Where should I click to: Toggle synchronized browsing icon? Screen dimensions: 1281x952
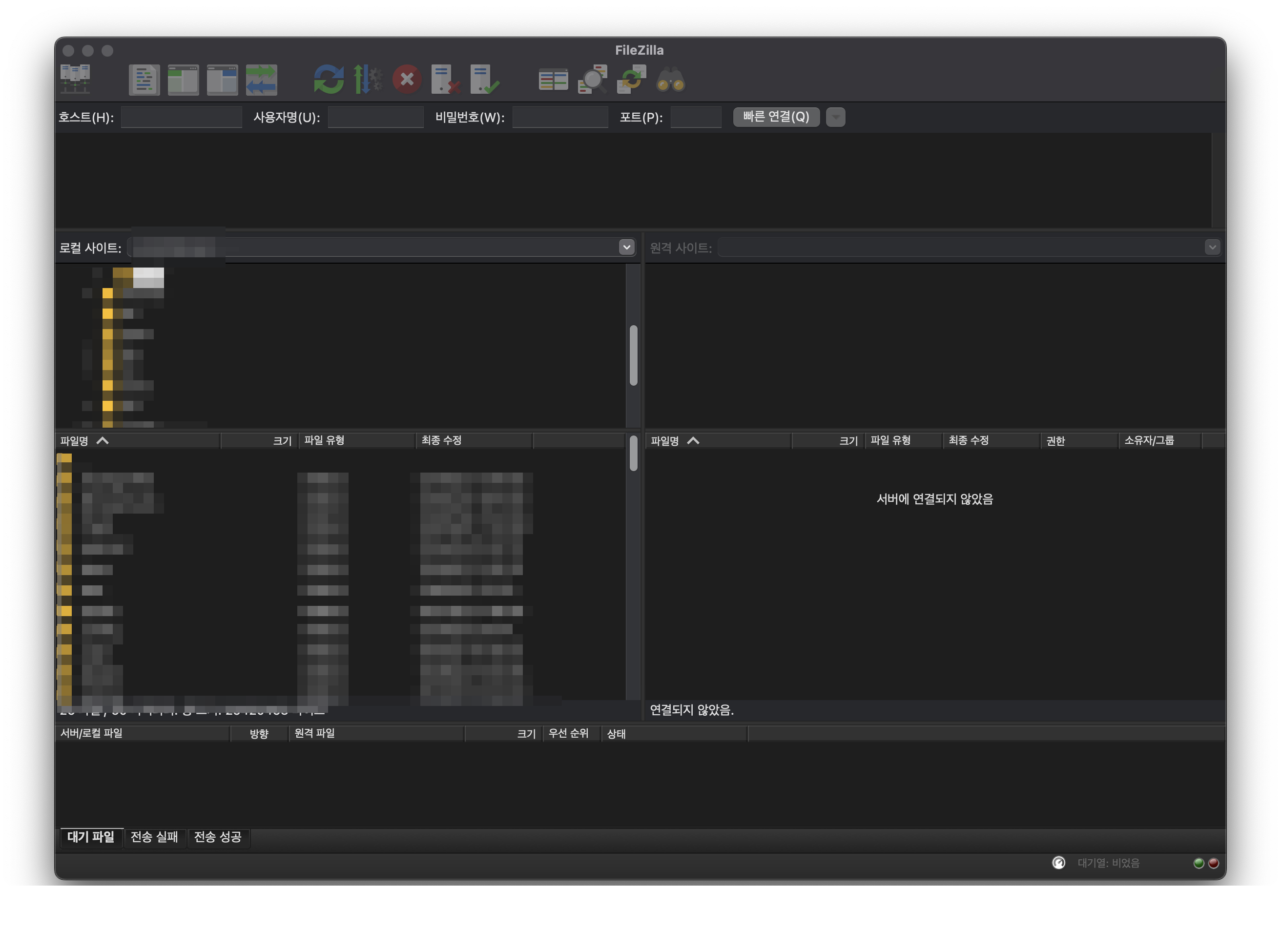pyautogui.click(x=631, y=80)
